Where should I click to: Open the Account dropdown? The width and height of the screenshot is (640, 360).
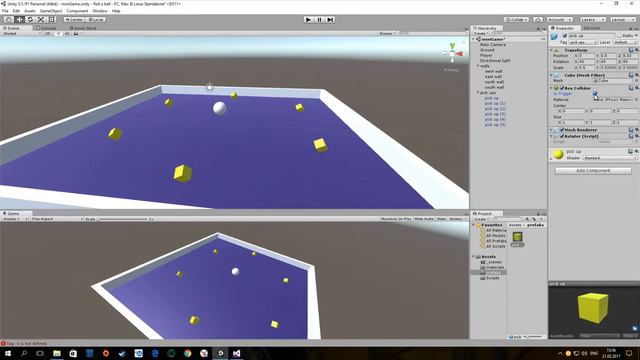point(560,20)
